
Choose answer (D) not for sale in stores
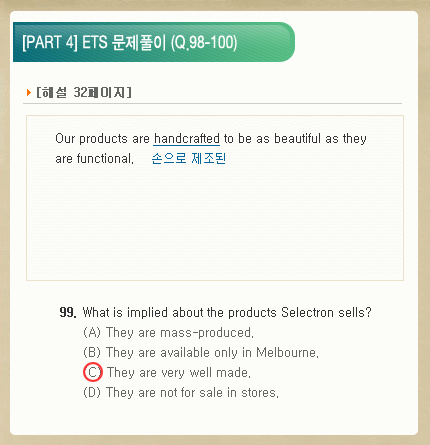(181, 392)
